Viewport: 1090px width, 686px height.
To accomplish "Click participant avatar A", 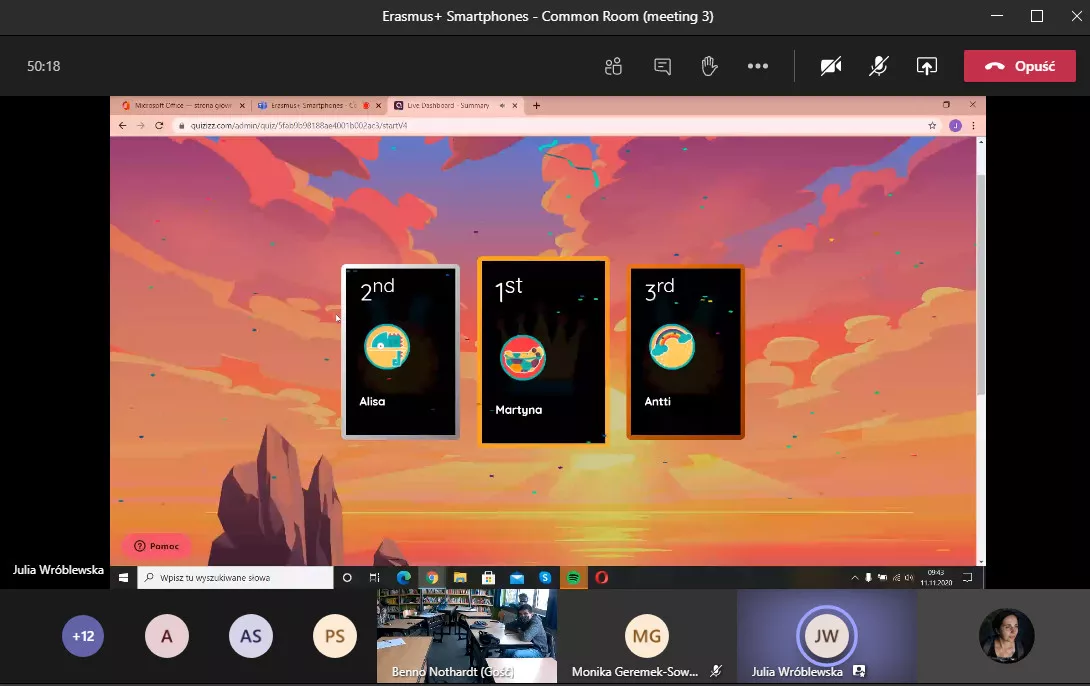I will 167,636.
